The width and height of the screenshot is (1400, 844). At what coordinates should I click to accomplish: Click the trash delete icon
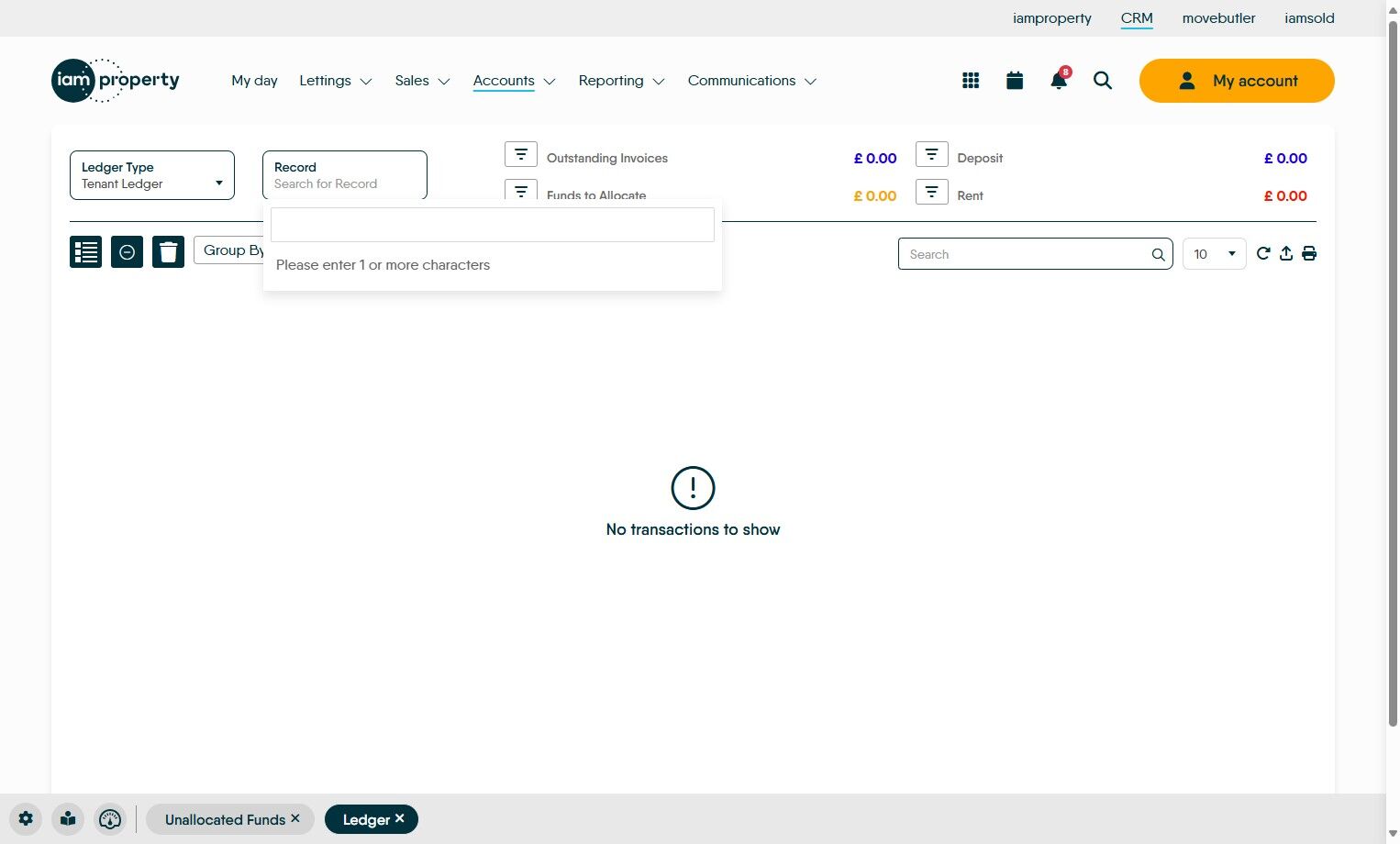[168, 251]
